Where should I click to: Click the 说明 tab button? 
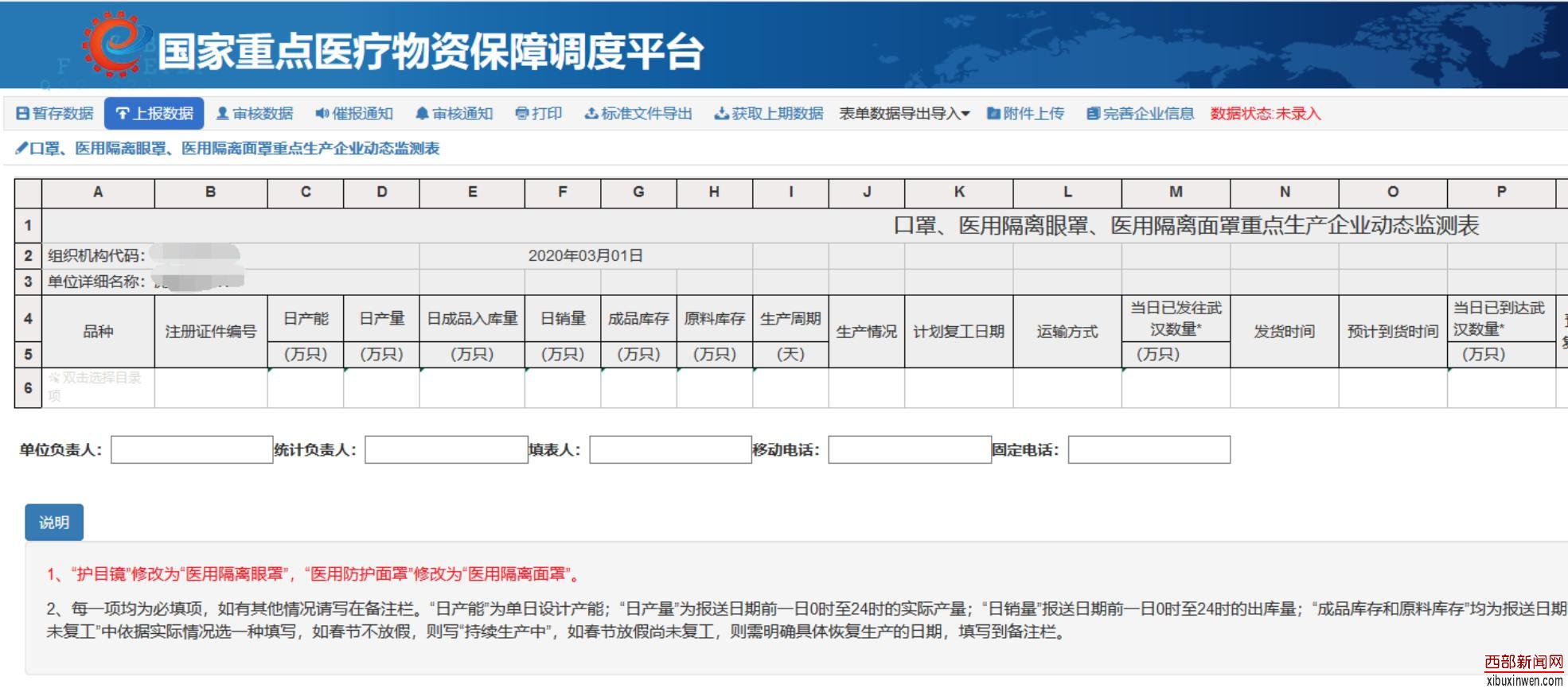54,523
